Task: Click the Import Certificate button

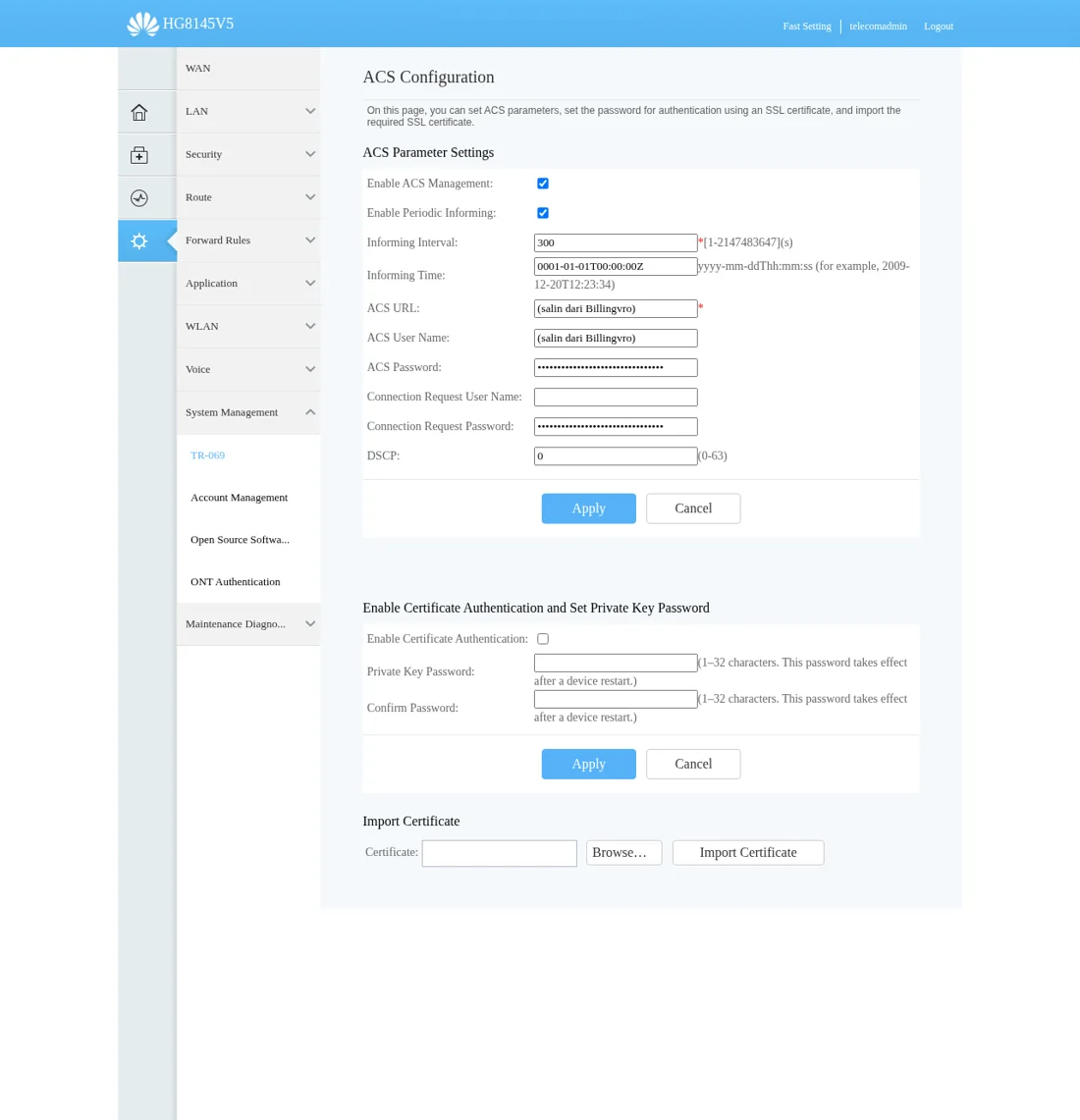Action: (748, 853)
